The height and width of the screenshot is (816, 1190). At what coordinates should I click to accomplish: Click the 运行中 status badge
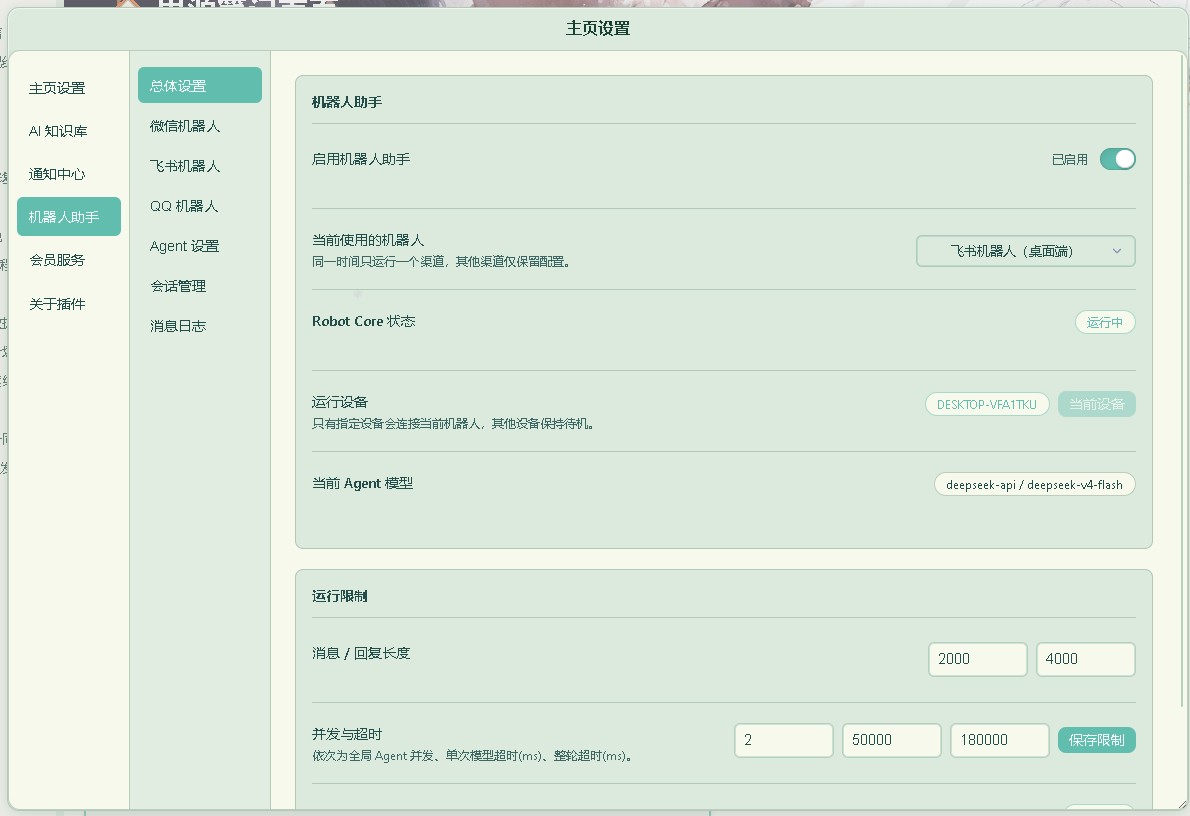(1104, 323)
